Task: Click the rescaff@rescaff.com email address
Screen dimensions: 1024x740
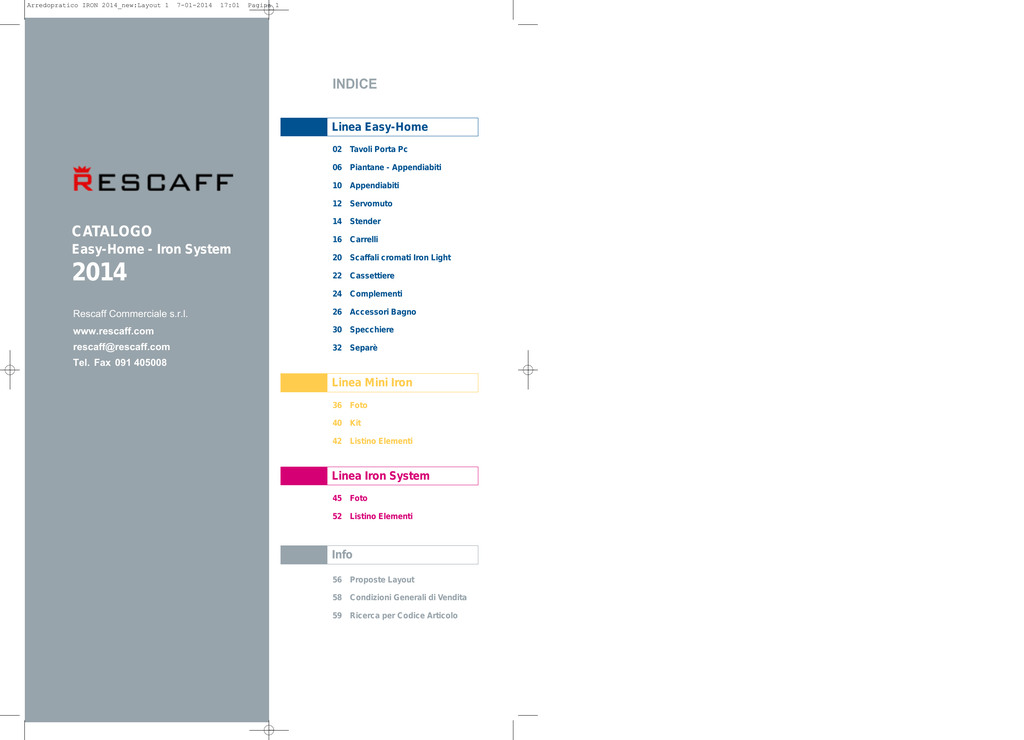Action: click(121, 347)
